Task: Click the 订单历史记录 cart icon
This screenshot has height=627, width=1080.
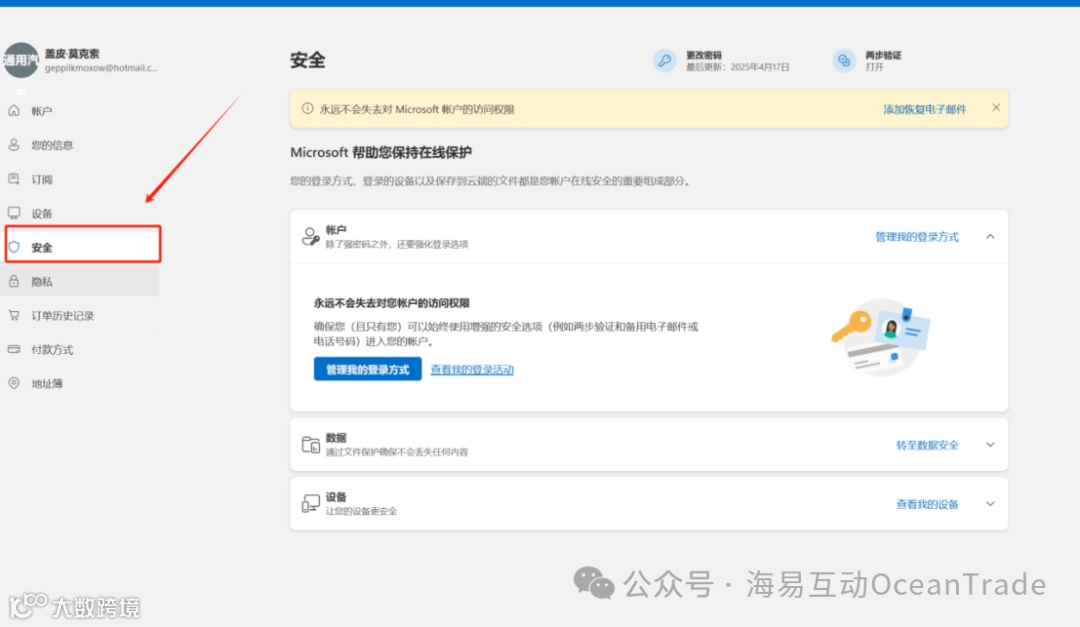Action: point(14,315)
